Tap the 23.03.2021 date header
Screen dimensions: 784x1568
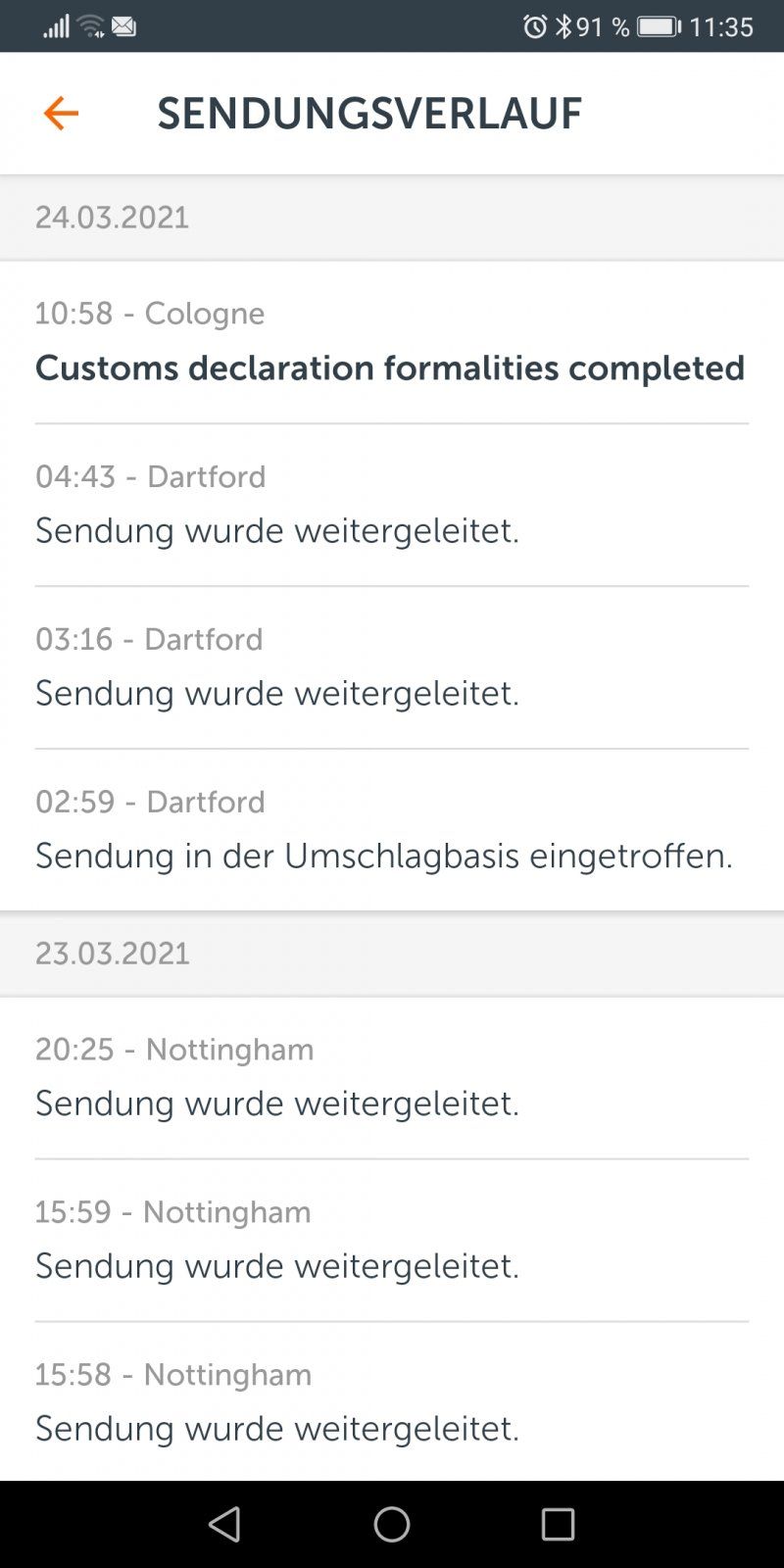point(113,954)
